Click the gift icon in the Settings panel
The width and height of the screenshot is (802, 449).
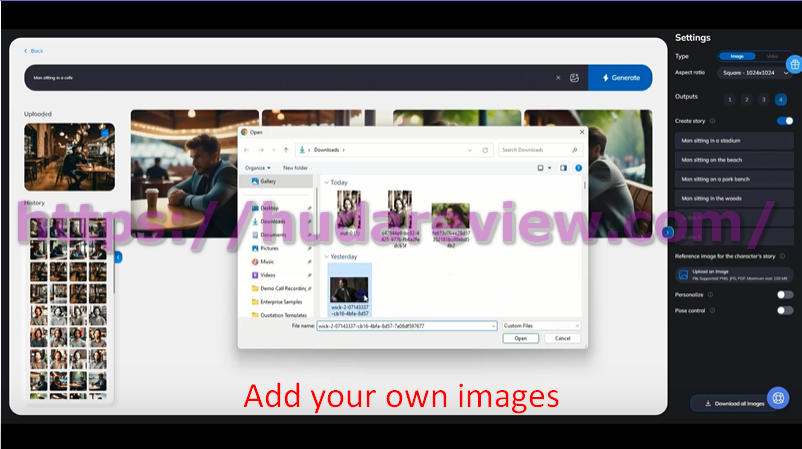tap(794, 65)
